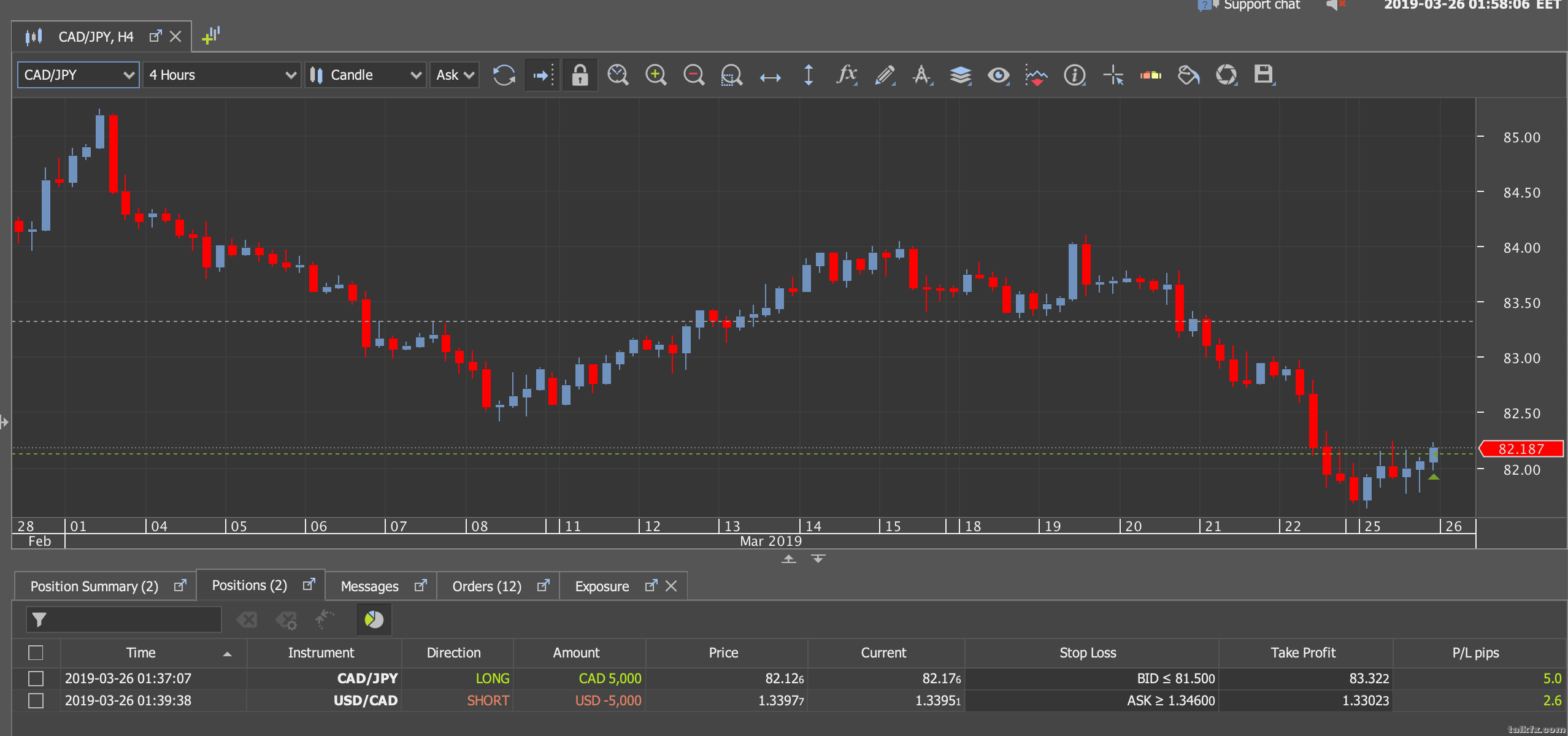The height and width of the screenshot is (736, 1568).
Task: Select the pencil drawing tool
Action: [x=885, y=75]
